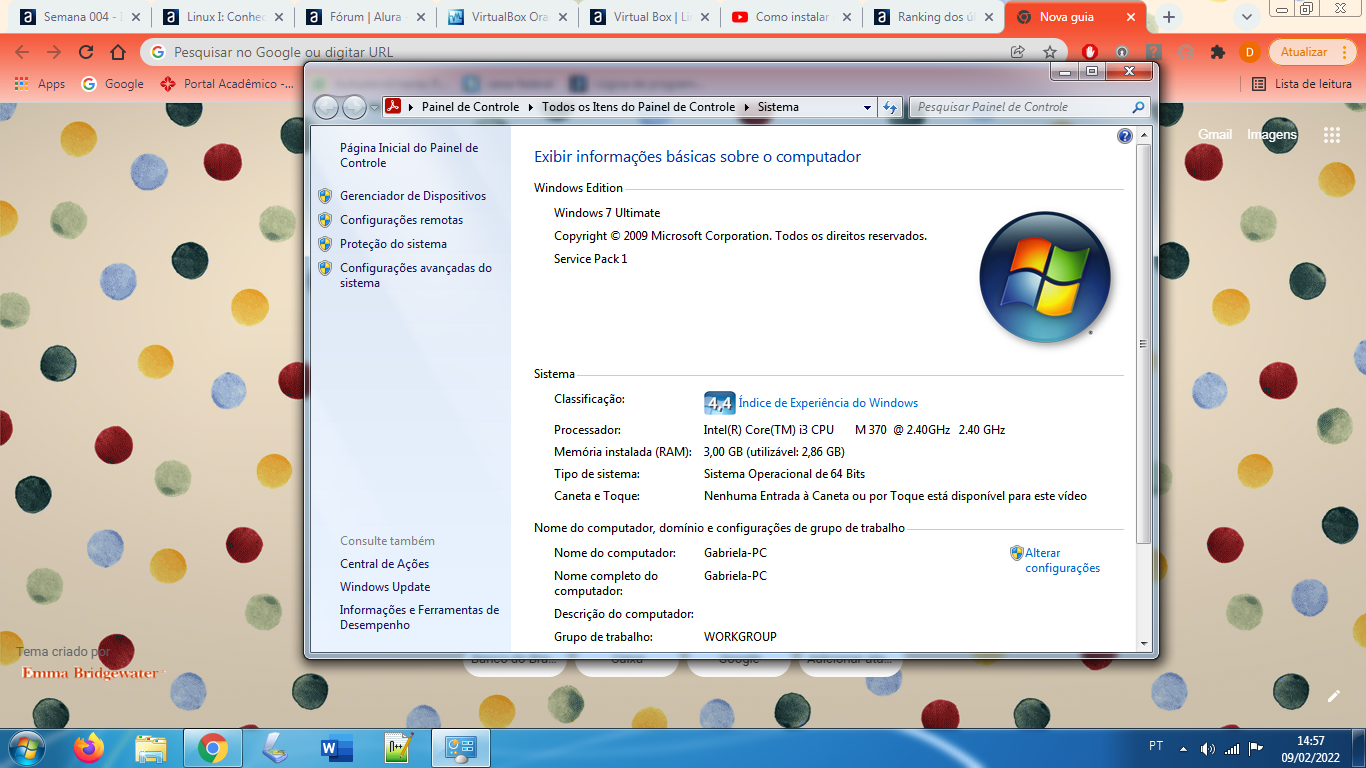Open Gerenciador de Dispositivos in the sidebar
The height and width of the screenshot is (768, 1366).
click(x=413, y=196)
